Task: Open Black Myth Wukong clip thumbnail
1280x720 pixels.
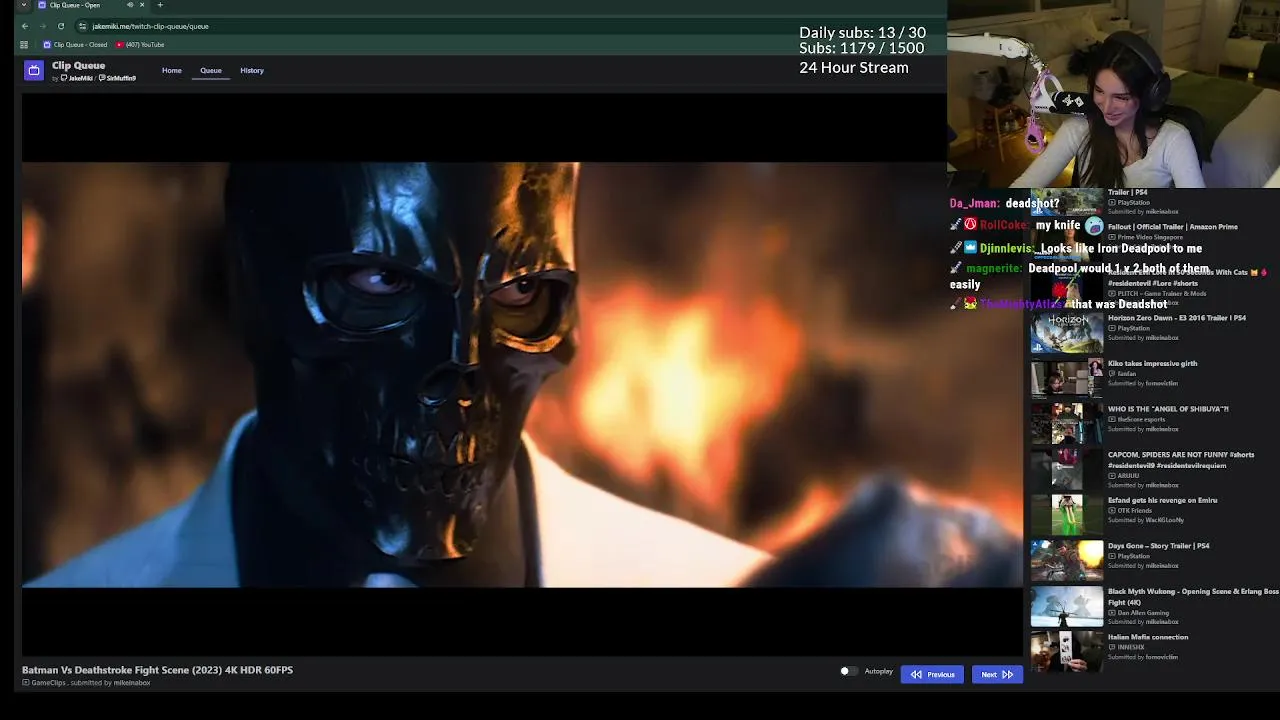Action: (x=1067, y=607)
